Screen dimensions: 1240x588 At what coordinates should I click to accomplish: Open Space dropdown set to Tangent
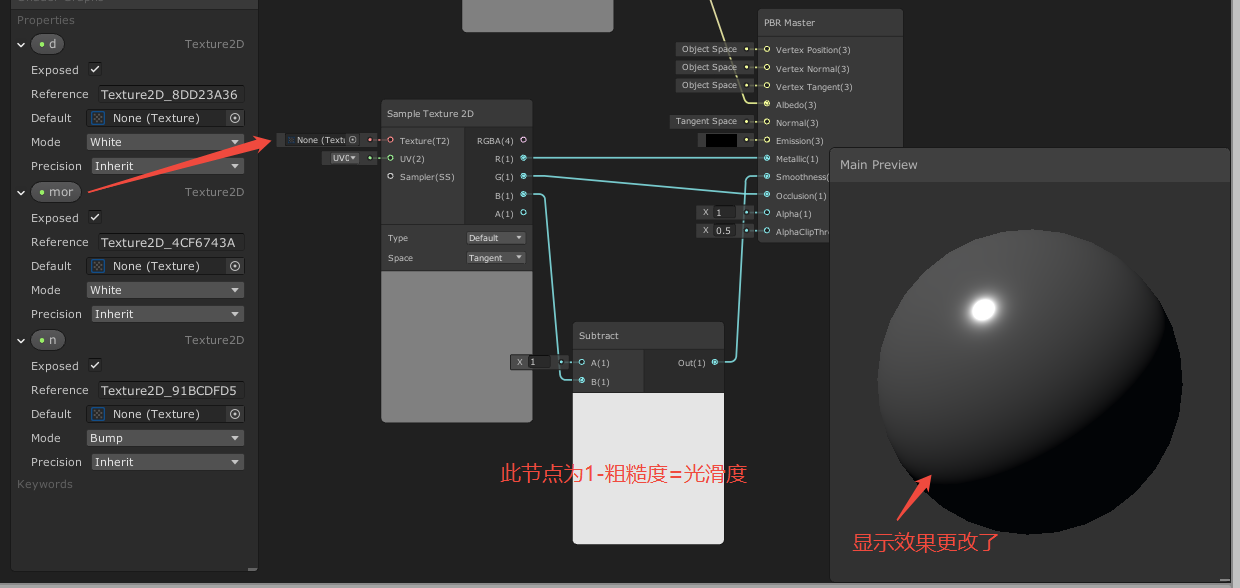(496, 258)
